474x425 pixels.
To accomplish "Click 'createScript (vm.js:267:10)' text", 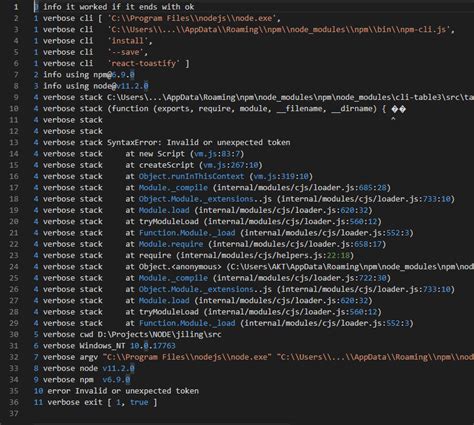I will click(x=201, y=165).
